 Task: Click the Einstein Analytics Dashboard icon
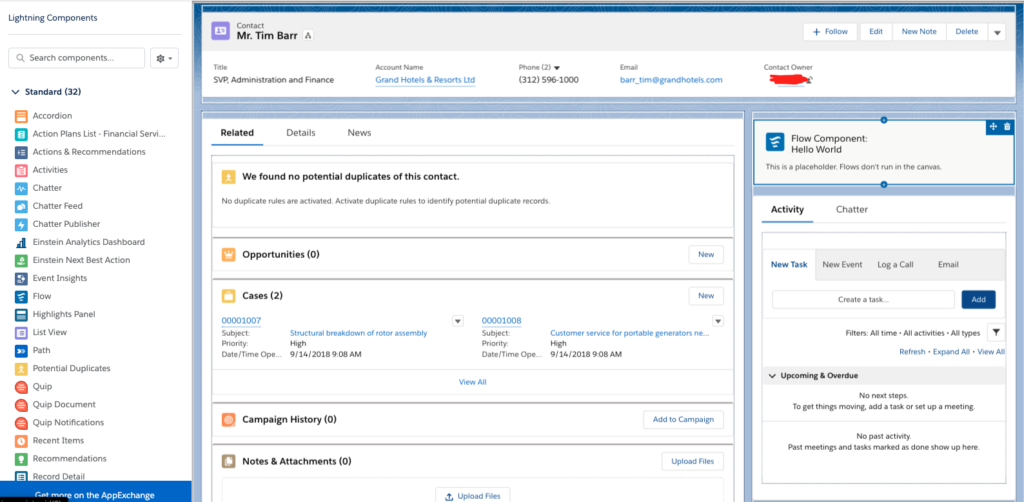point(21,242)
